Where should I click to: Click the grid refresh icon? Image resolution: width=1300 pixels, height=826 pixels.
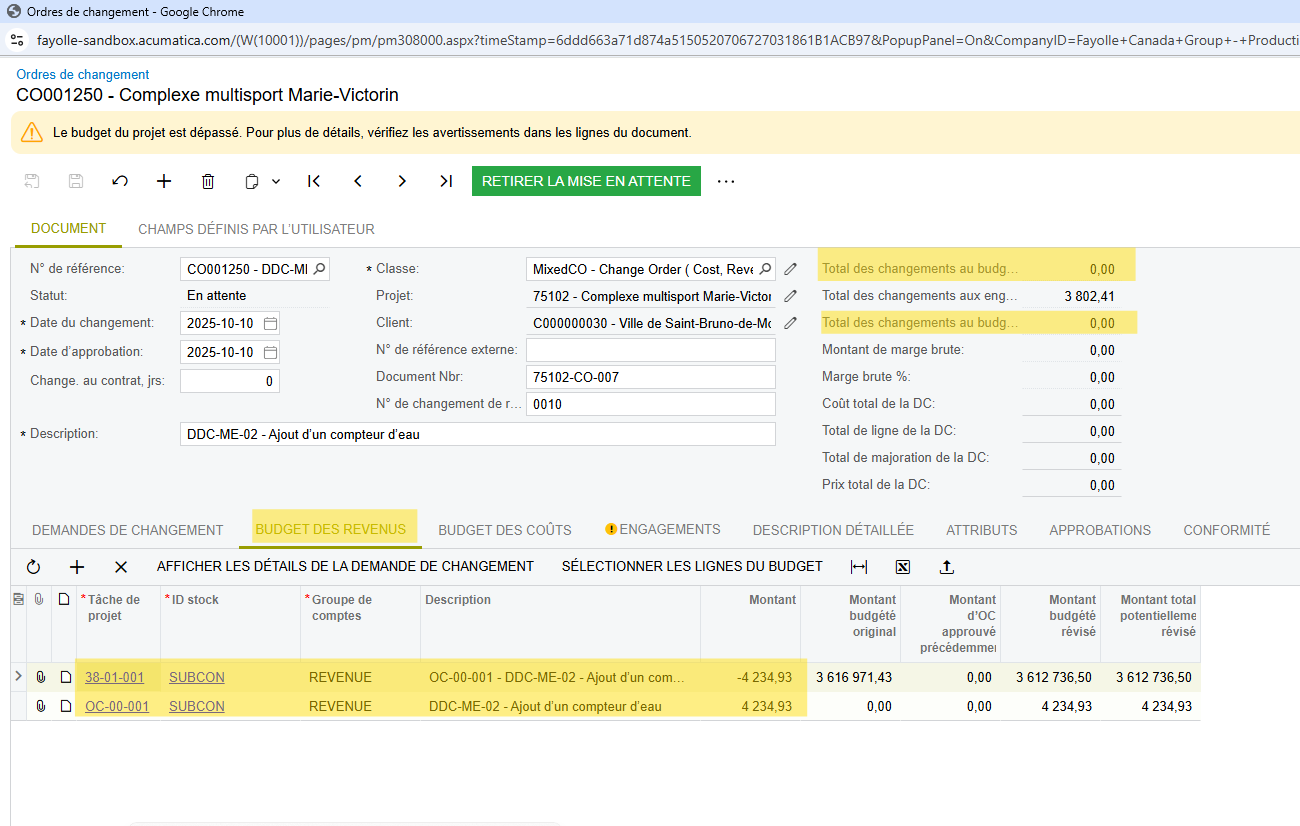tap(33, 567)
